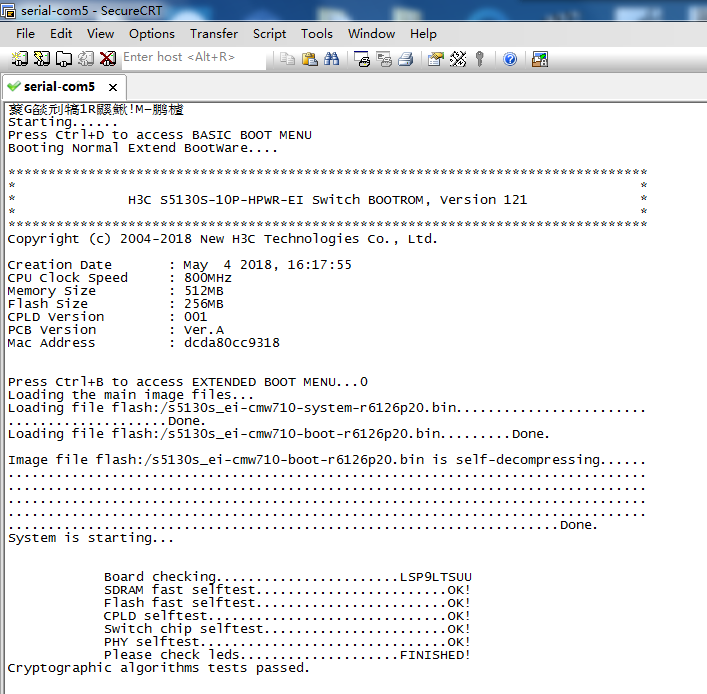The image size is (707, 694).
Task: Click the 'CPLD Version : 001' line
Action: click(107, 317)
